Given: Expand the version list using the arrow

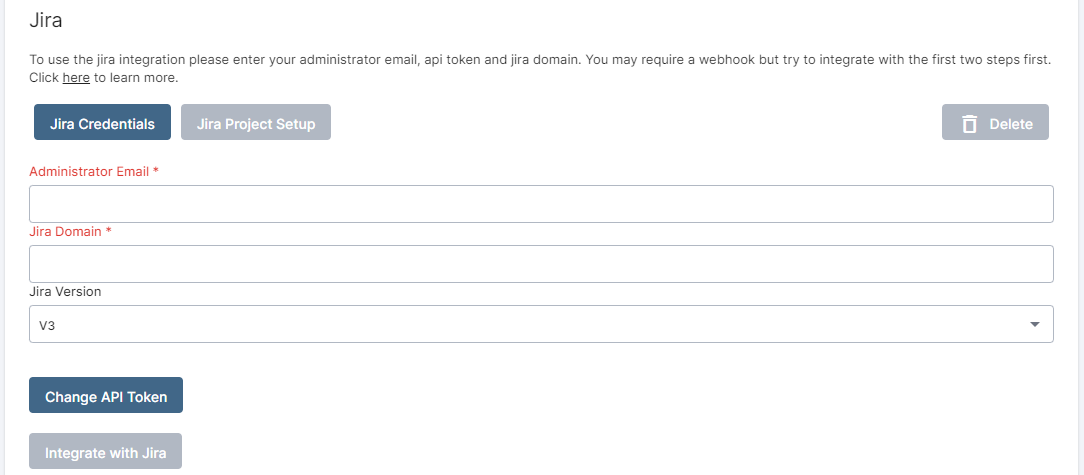Looking at the screenshot, I should tap(1035, 324).
